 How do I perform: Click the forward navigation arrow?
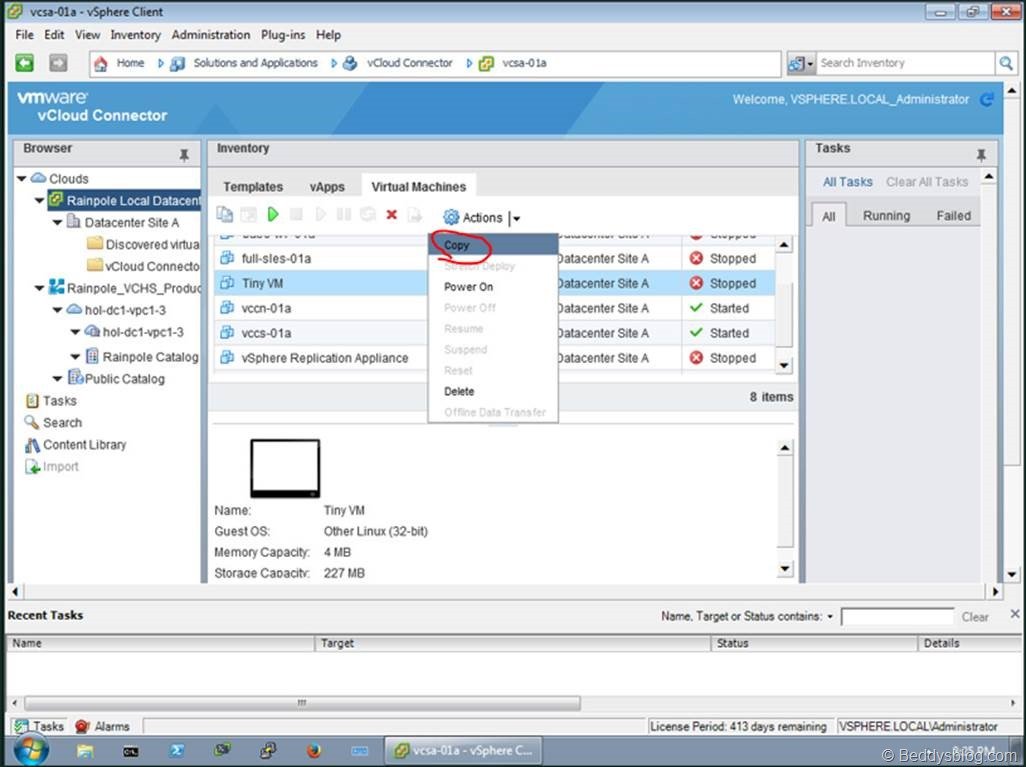58,63
